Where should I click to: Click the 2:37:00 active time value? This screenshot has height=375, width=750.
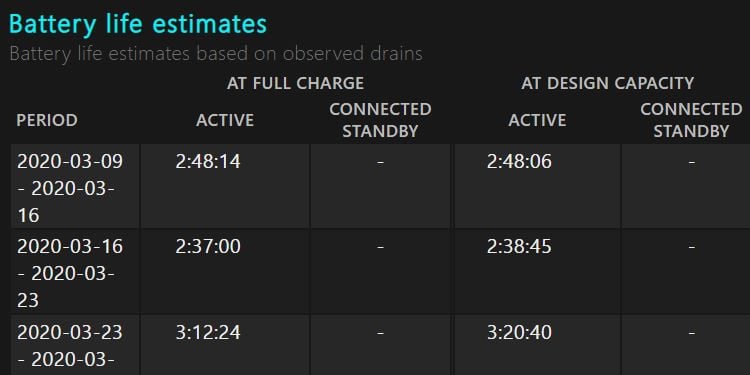[208, 247]
